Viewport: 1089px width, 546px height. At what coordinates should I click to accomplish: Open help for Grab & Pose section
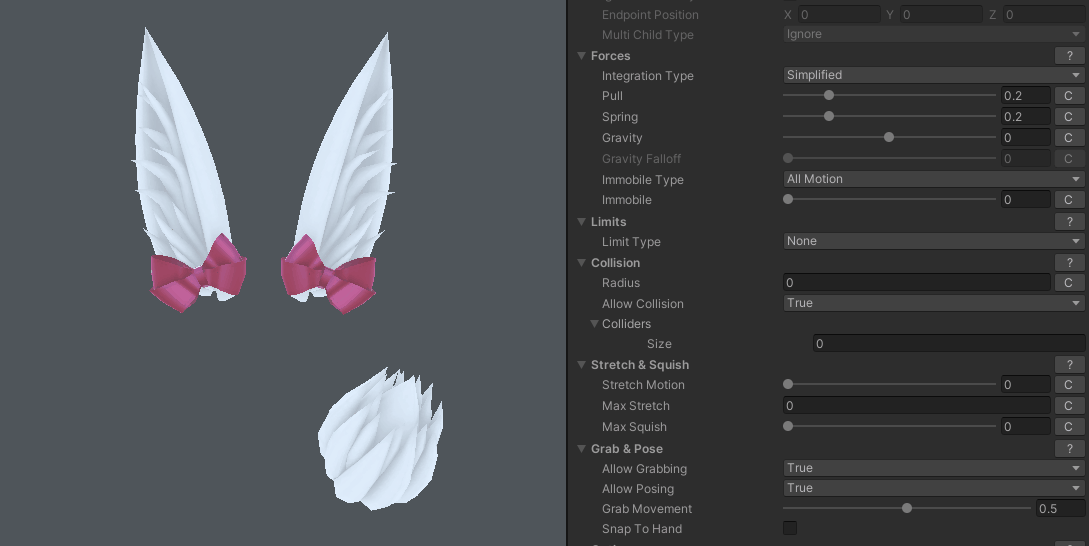tap(1070, 449)
